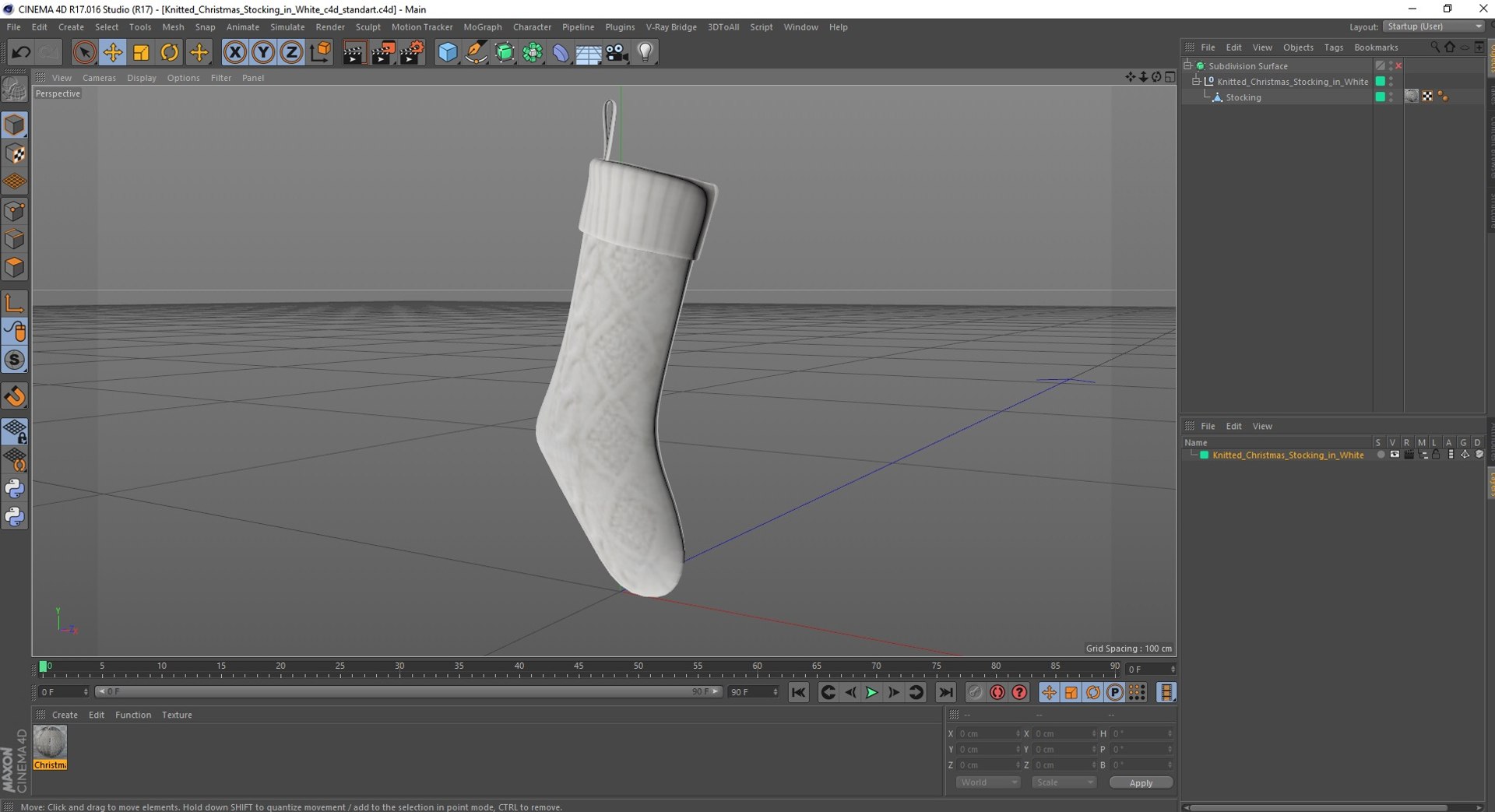Toggle Enable Snap magnet icon
The image size is (1495, 812).
pos(15,397)
